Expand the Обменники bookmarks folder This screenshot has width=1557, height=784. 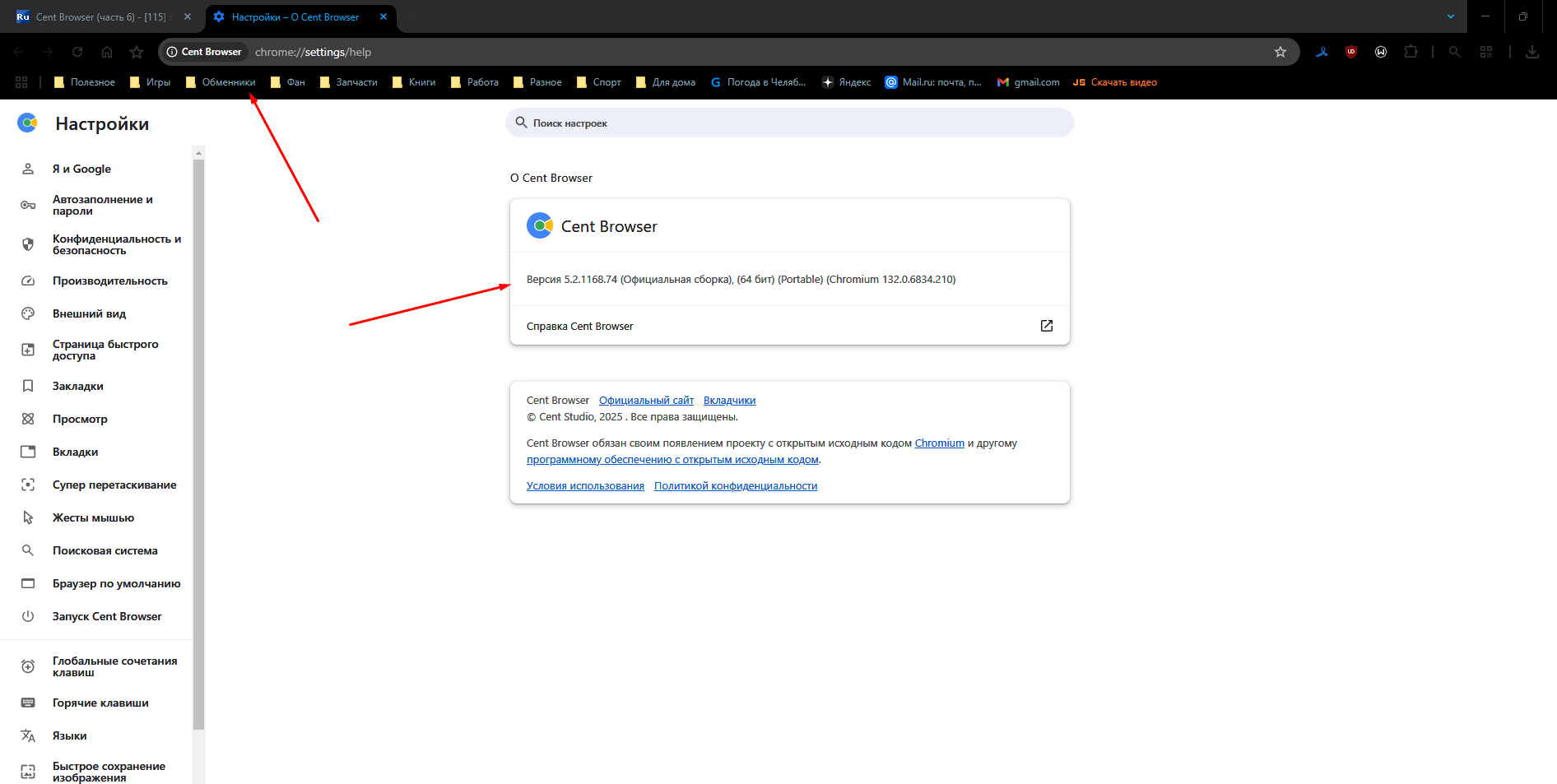coord(221,82)
